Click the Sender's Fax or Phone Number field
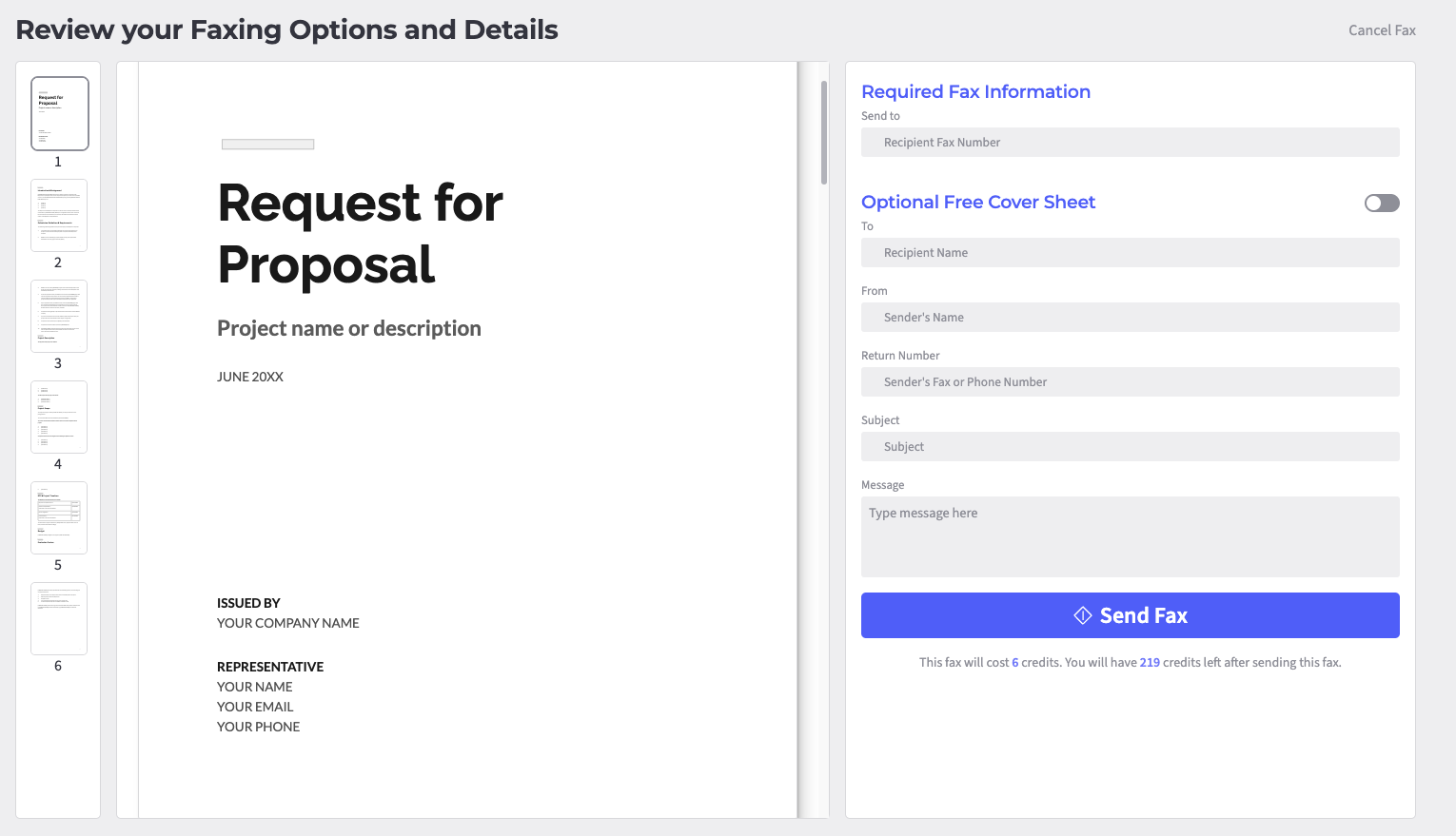This screenshot has width=1456, height=836. point(1130,382)
